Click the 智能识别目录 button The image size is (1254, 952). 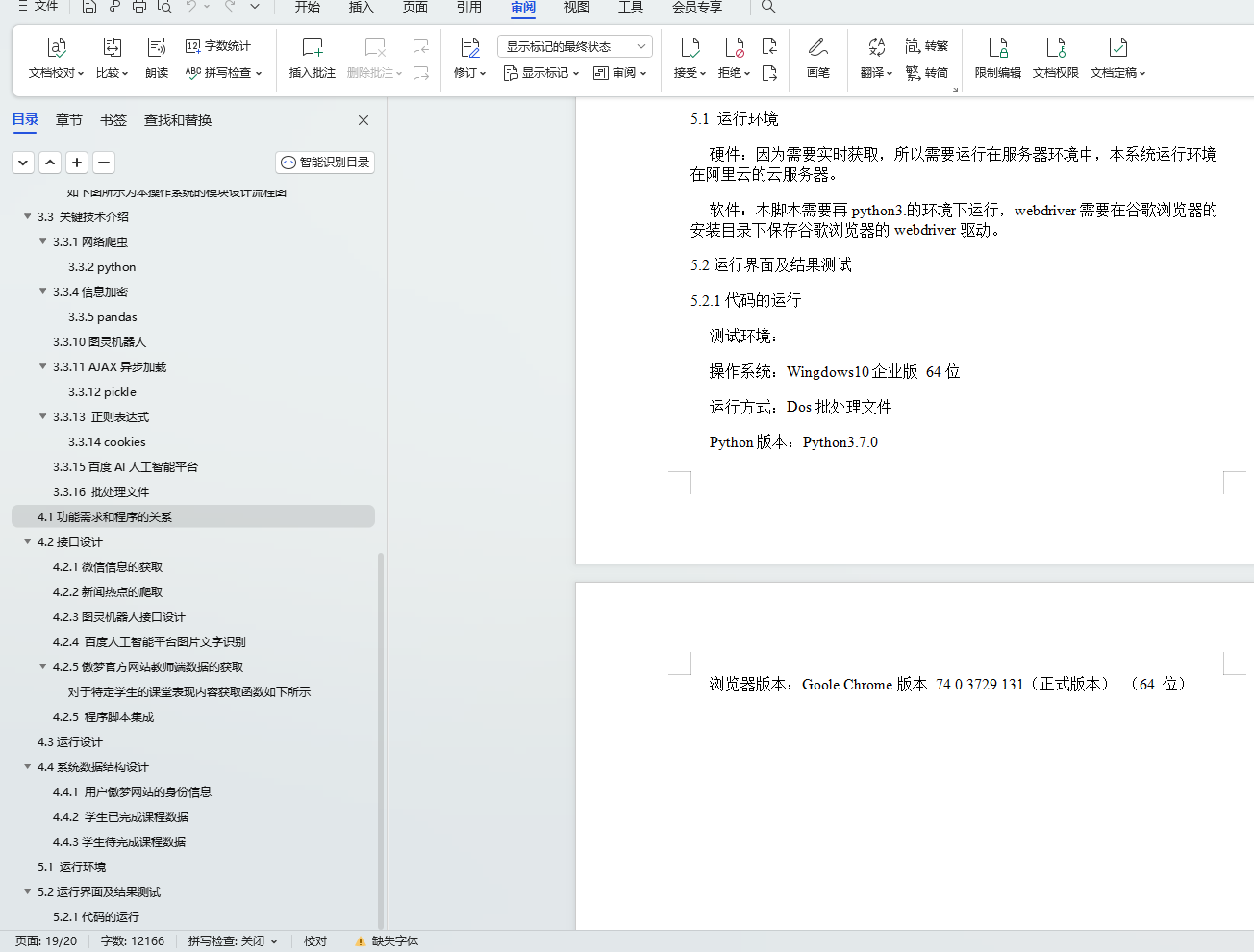325,163
